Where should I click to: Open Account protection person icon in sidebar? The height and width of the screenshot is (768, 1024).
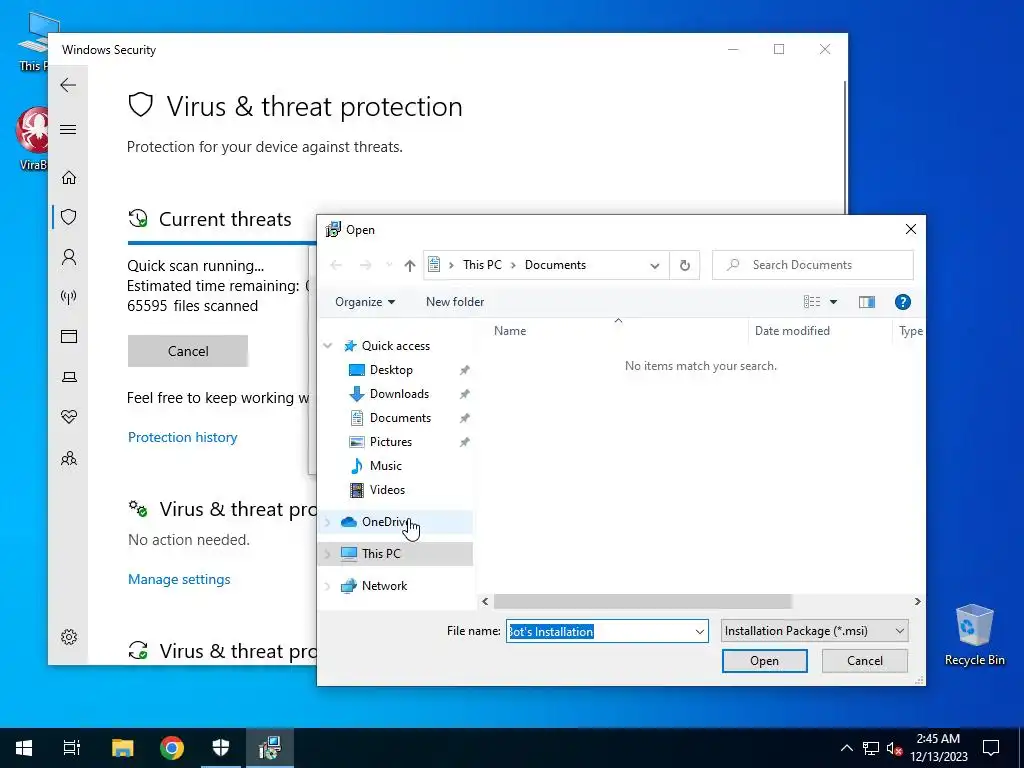(x=69, y=257)
